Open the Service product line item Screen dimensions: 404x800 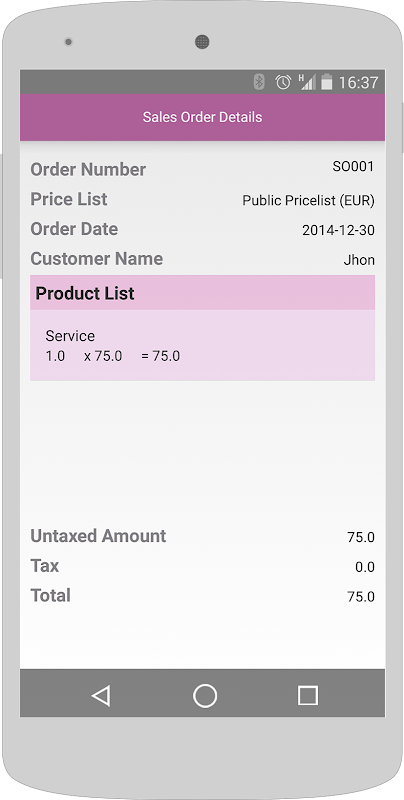pos(203,345)
